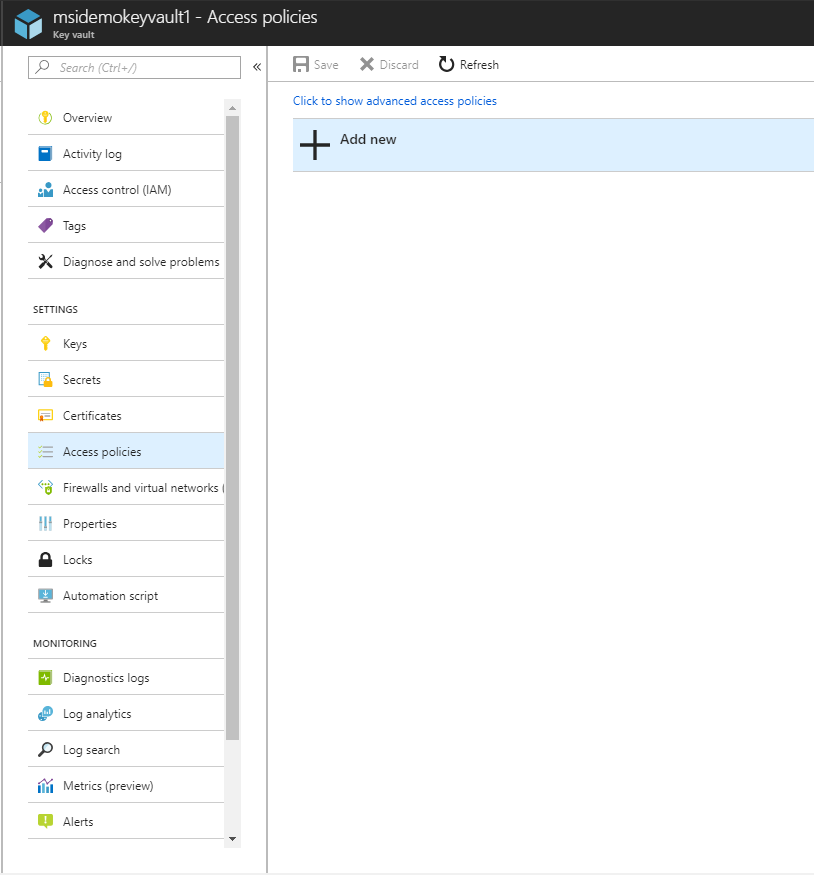
Task: Click the Secrets lock icon
Action: click(45, 379)
